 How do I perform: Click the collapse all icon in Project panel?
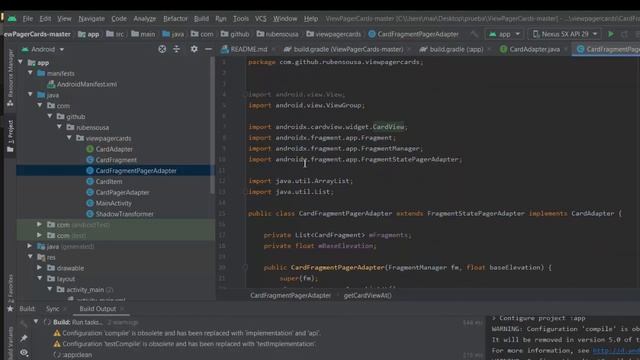[x=176, y=49]
